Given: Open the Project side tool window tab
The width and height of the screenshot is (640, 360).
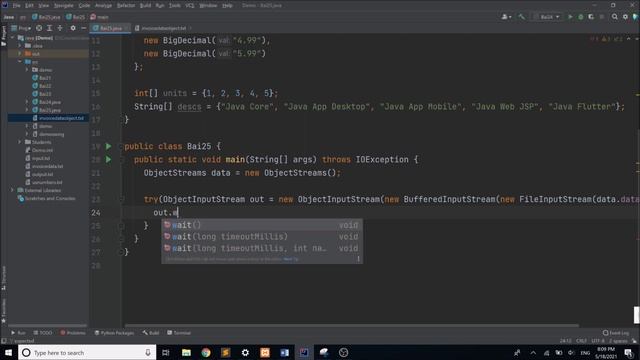Looking at the screenshot, I should 4,36.
